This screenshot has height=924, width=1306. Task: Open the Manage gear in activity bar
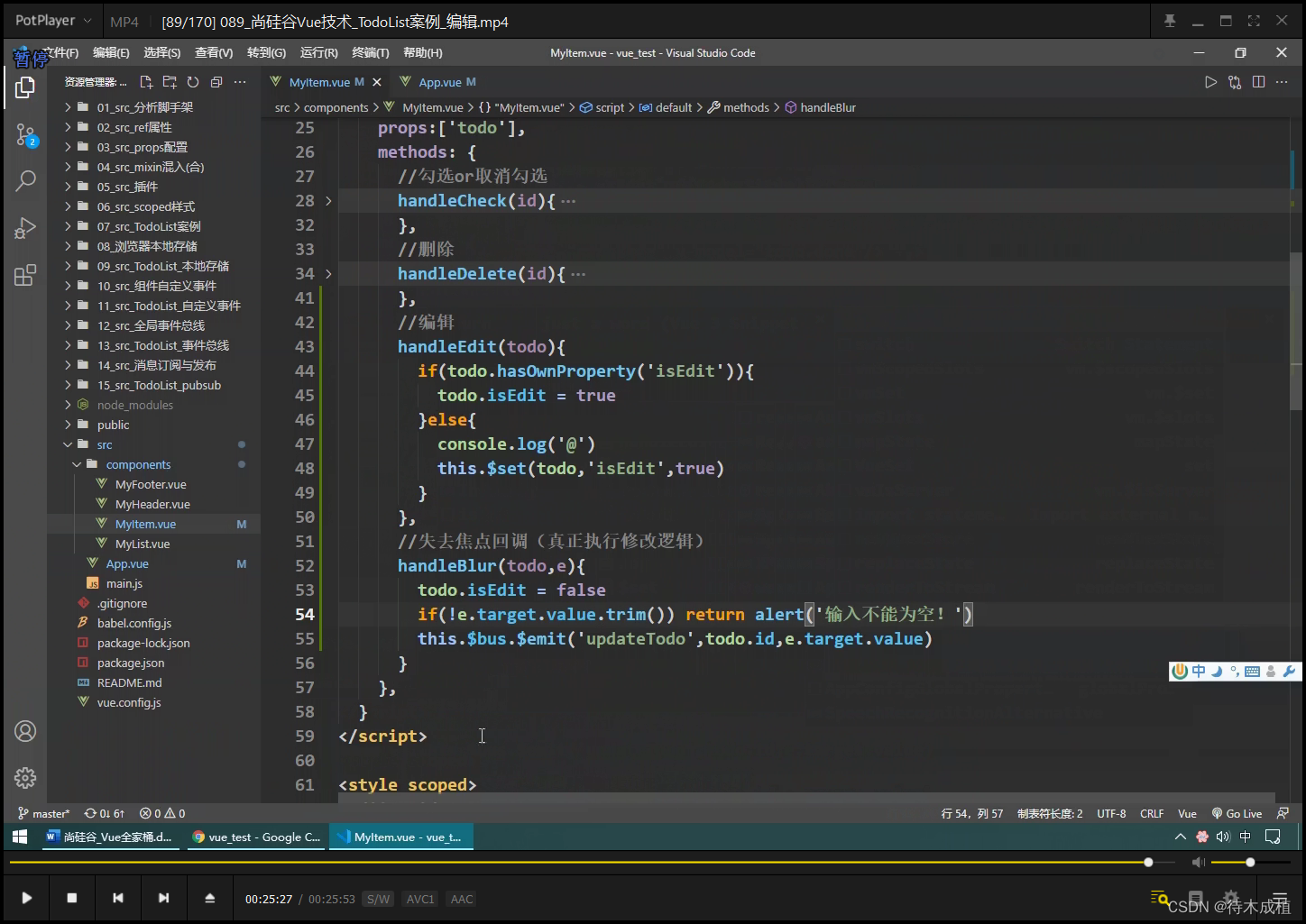(x=25, y=777)
